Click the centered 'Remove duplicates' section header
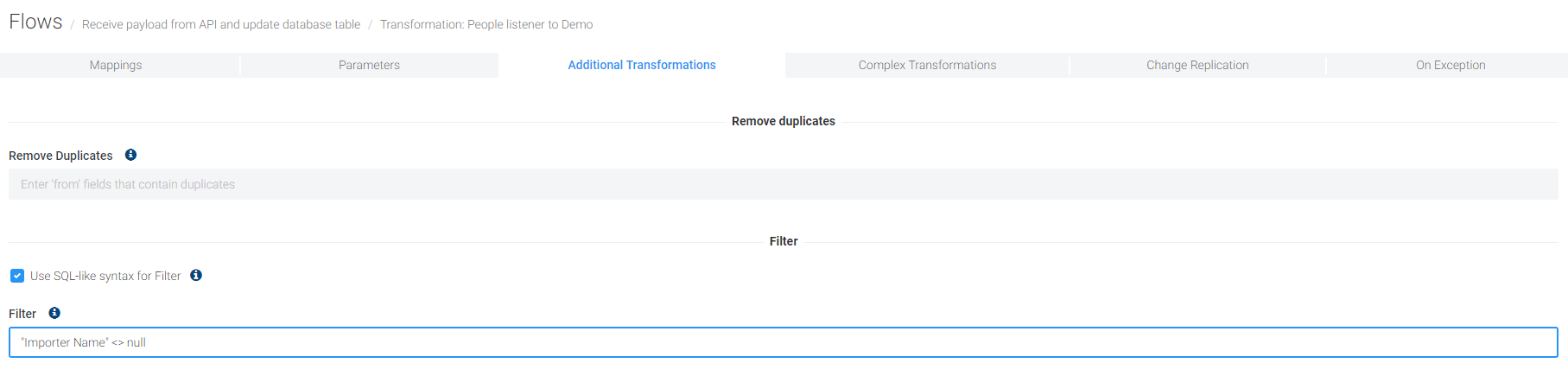 point(783,121)
